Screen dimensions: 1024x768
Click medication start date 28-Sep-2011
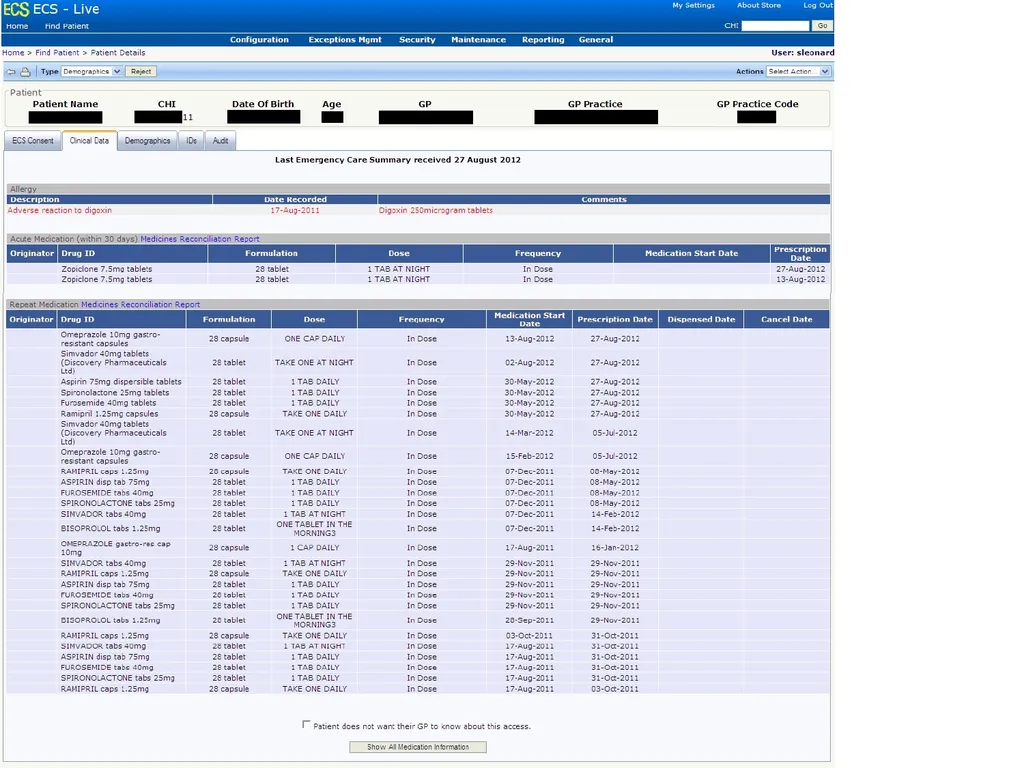[529, 620]
